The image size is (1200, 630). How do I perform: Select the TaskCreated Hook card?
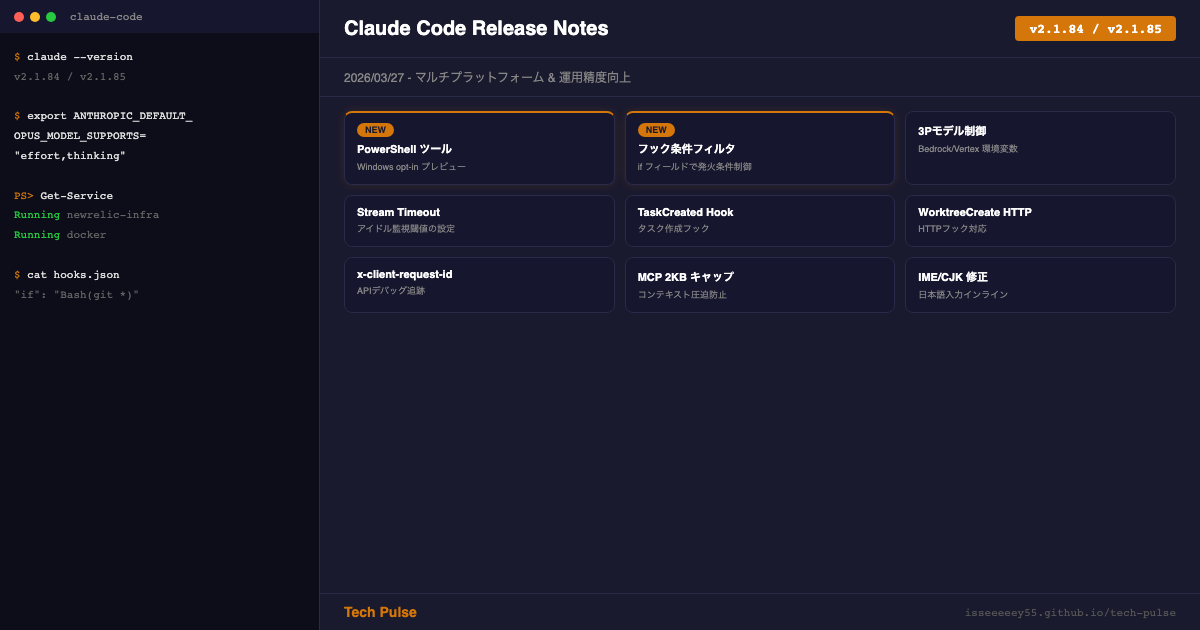coord(759,220)
